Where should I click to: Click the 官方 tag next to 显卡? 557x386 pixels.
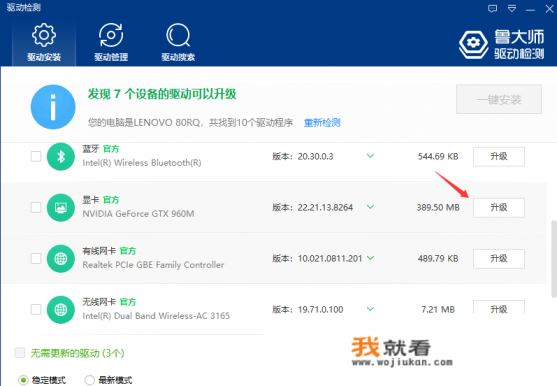pos(111,200)
